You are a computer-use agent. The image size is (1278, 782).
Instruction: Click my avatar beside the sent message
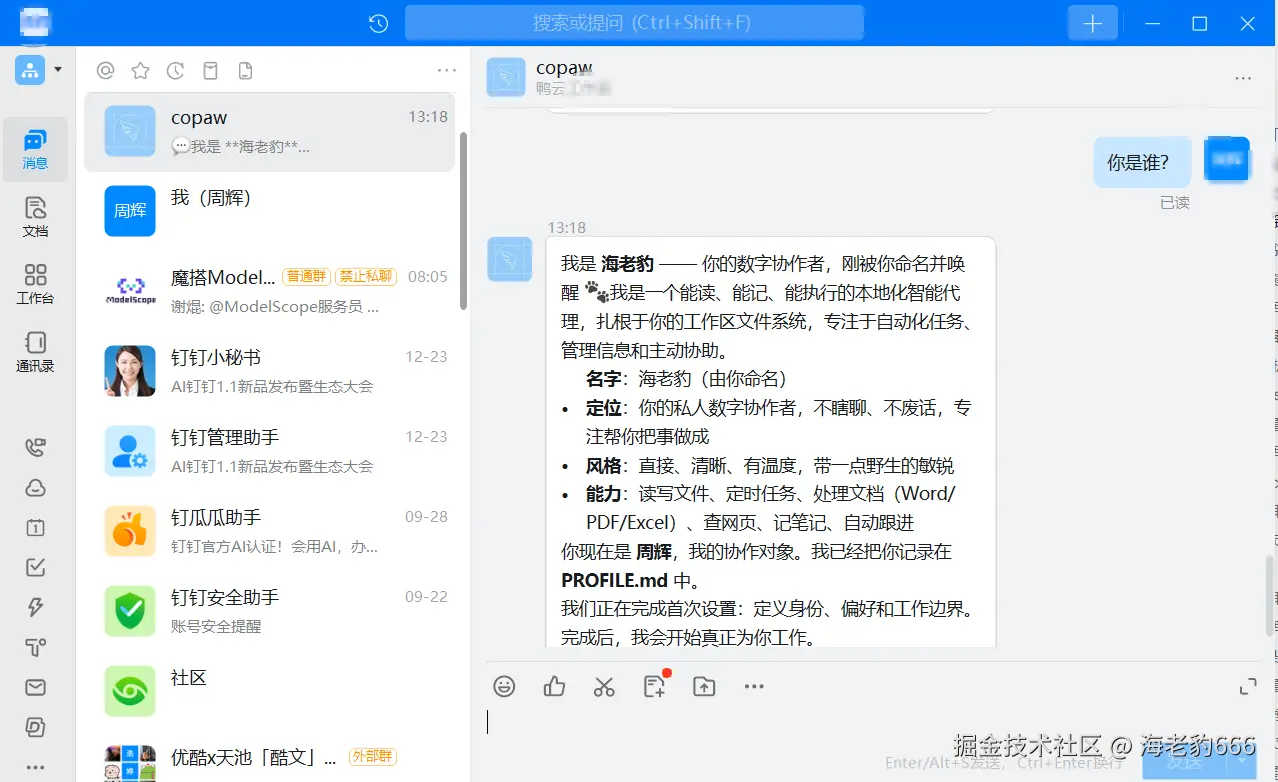pos(1227,159)
